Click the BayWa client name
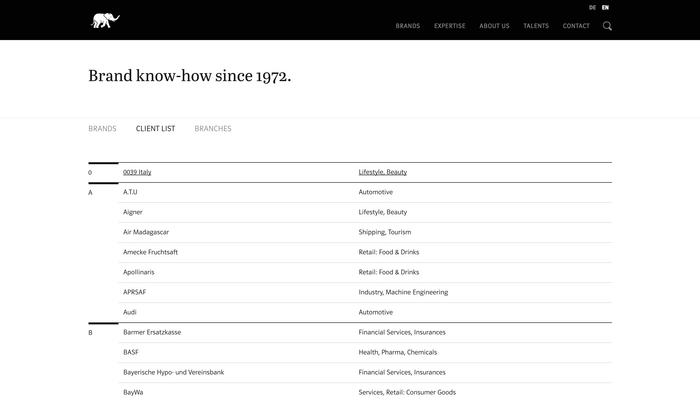 tap(133, 392)
